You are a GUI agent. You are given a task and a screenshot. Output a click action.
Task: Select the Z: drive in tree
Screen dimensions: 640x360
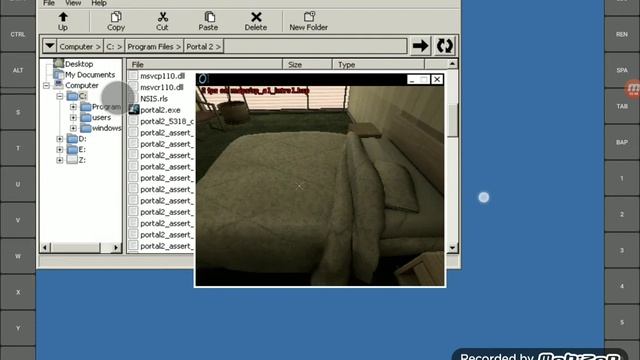82,160
